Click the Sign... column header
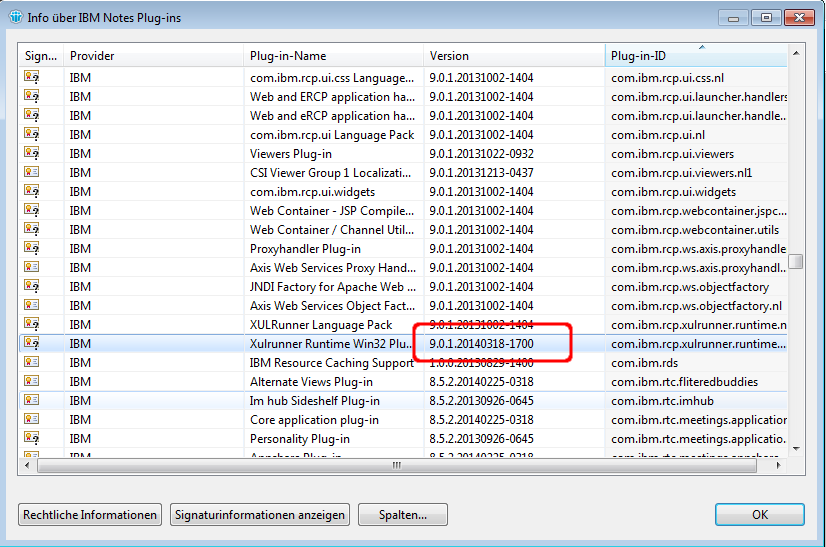 (x=41, y=56)
